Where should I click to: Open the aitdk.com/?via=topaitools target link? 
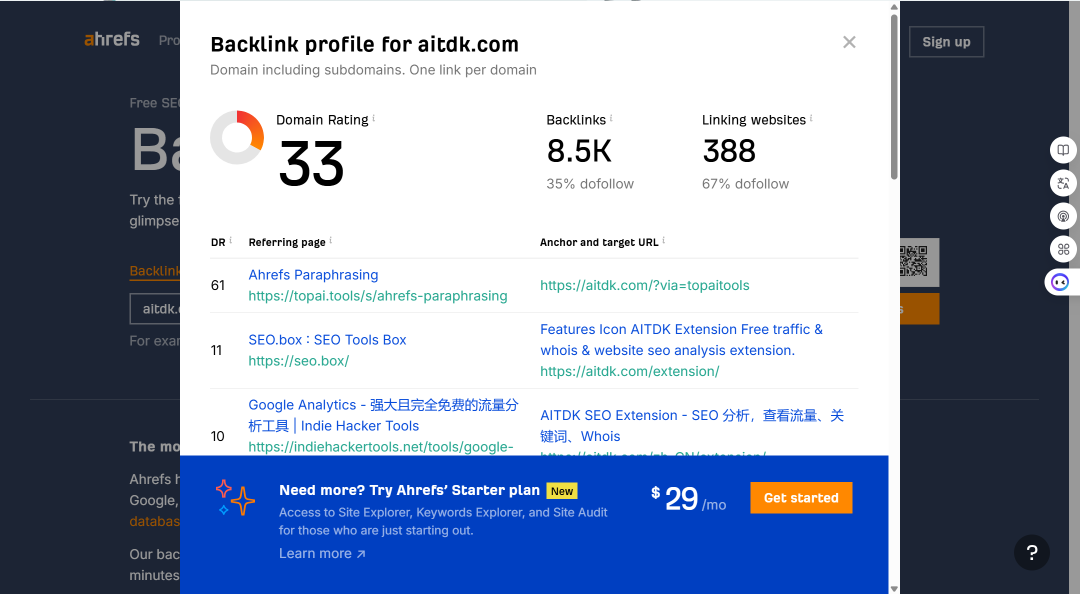point(645,285)
